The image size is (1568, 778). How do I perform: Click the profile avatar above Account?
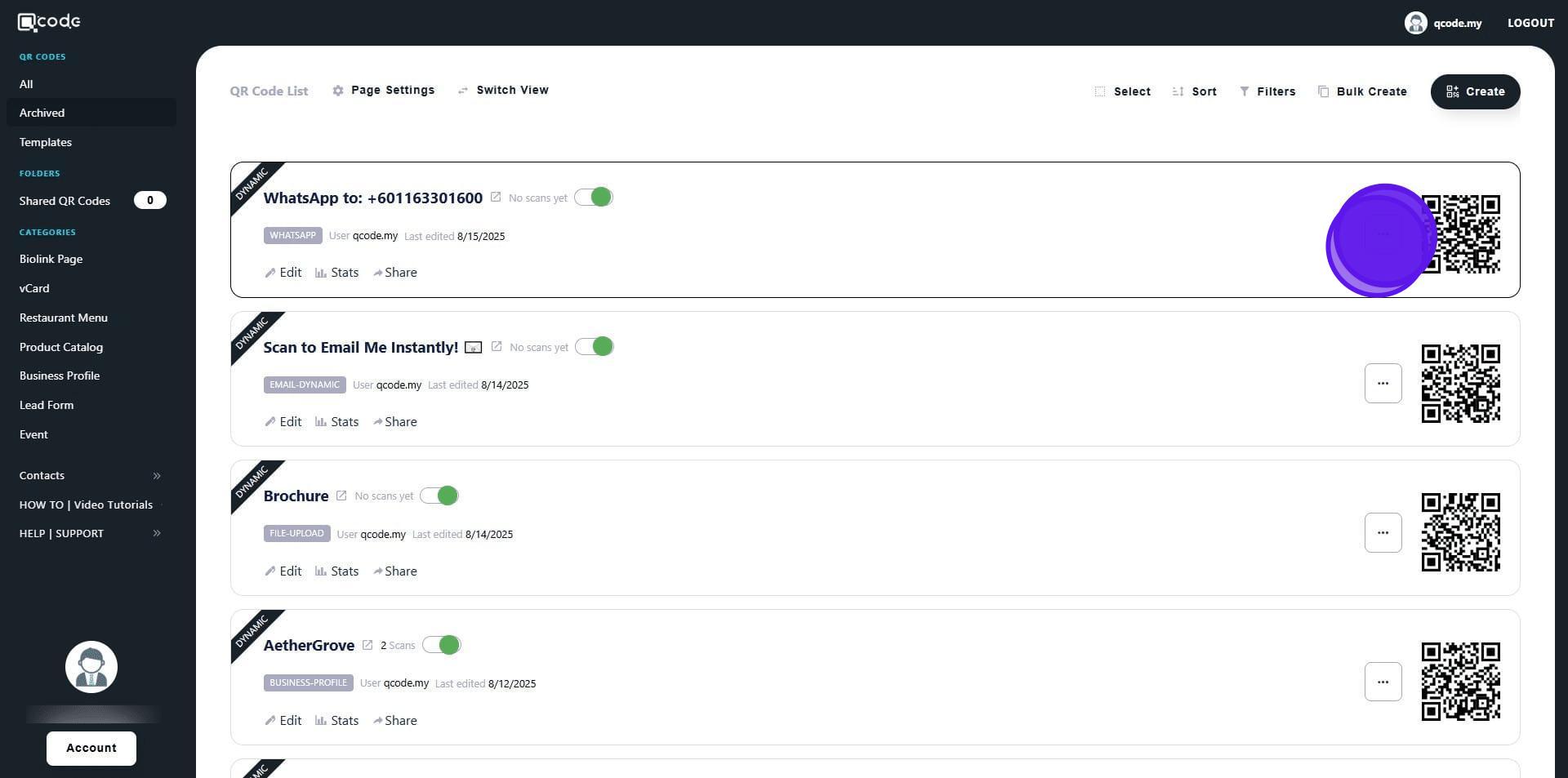tap(91, 667)
